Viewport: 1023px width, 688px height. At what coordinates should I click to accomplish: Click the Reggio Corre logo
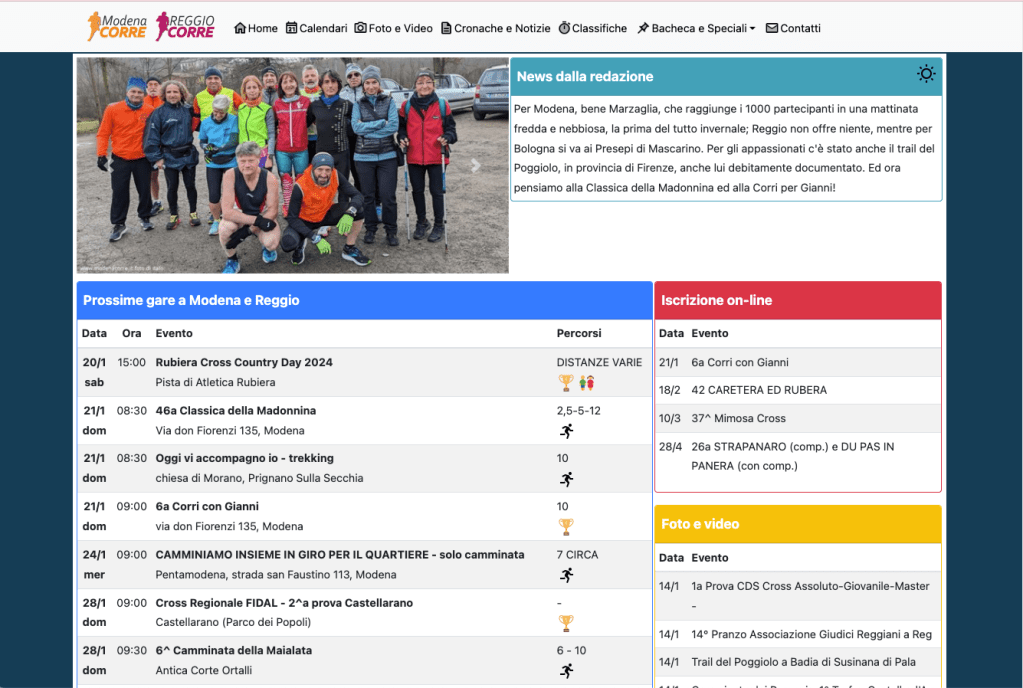point(186,27)
